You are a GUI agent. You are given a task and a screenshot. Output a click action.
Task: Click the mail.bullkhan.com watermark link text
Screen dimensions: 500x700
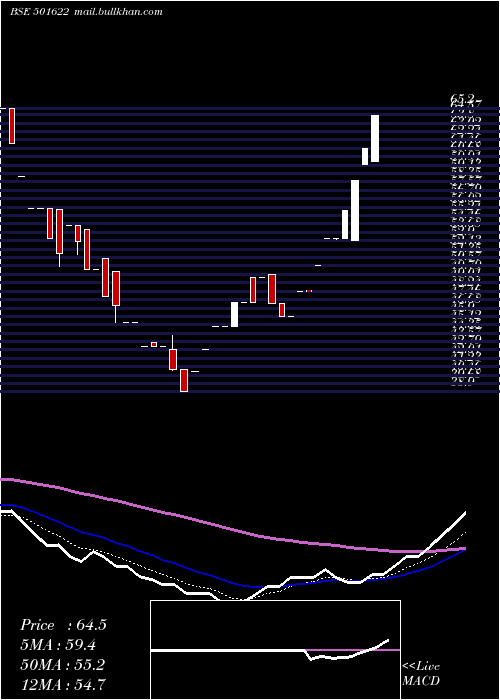(117, 12)
